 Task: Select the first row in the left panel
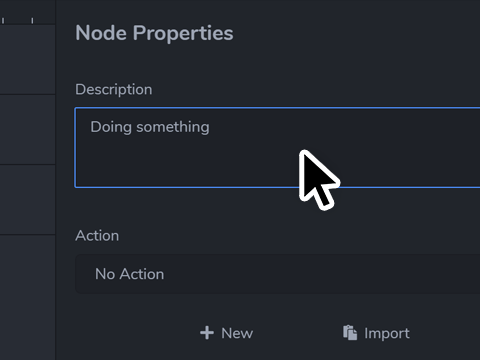point(27,60)
